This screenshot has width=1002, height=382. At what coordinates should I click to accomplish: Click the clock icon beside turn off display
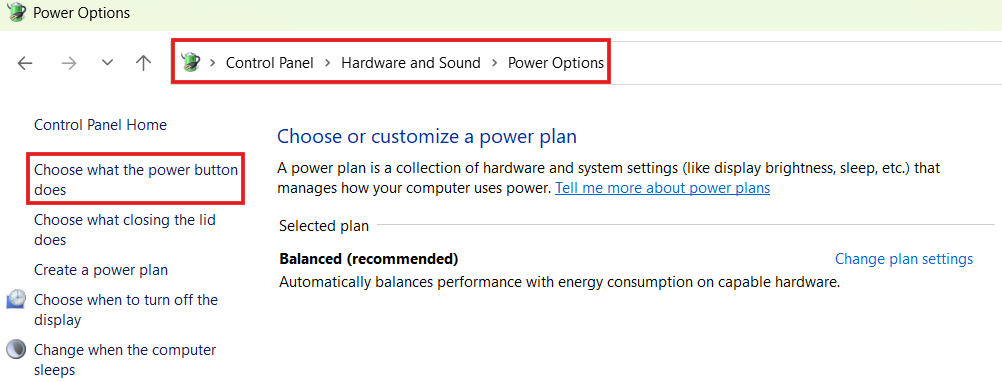click(16, 299)
